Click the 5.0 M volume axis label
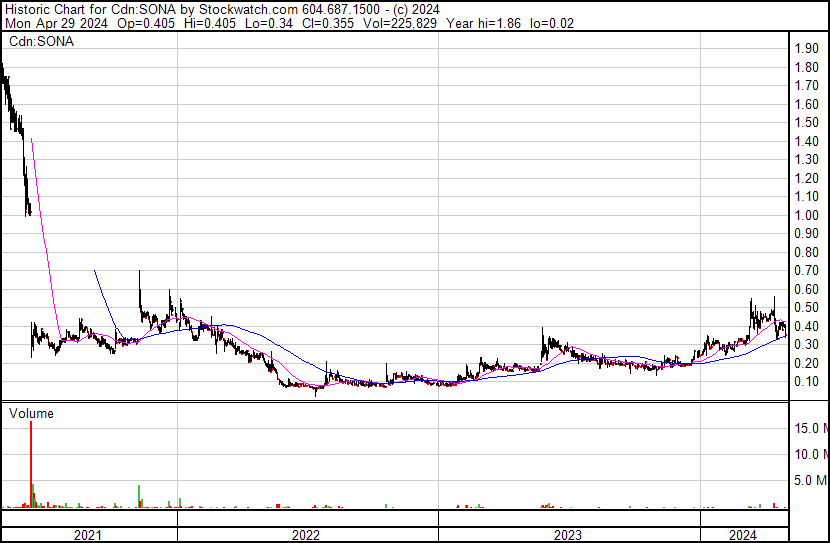Image resolution: width=830 pixels, height=543 pixels. tap(814, 480)
